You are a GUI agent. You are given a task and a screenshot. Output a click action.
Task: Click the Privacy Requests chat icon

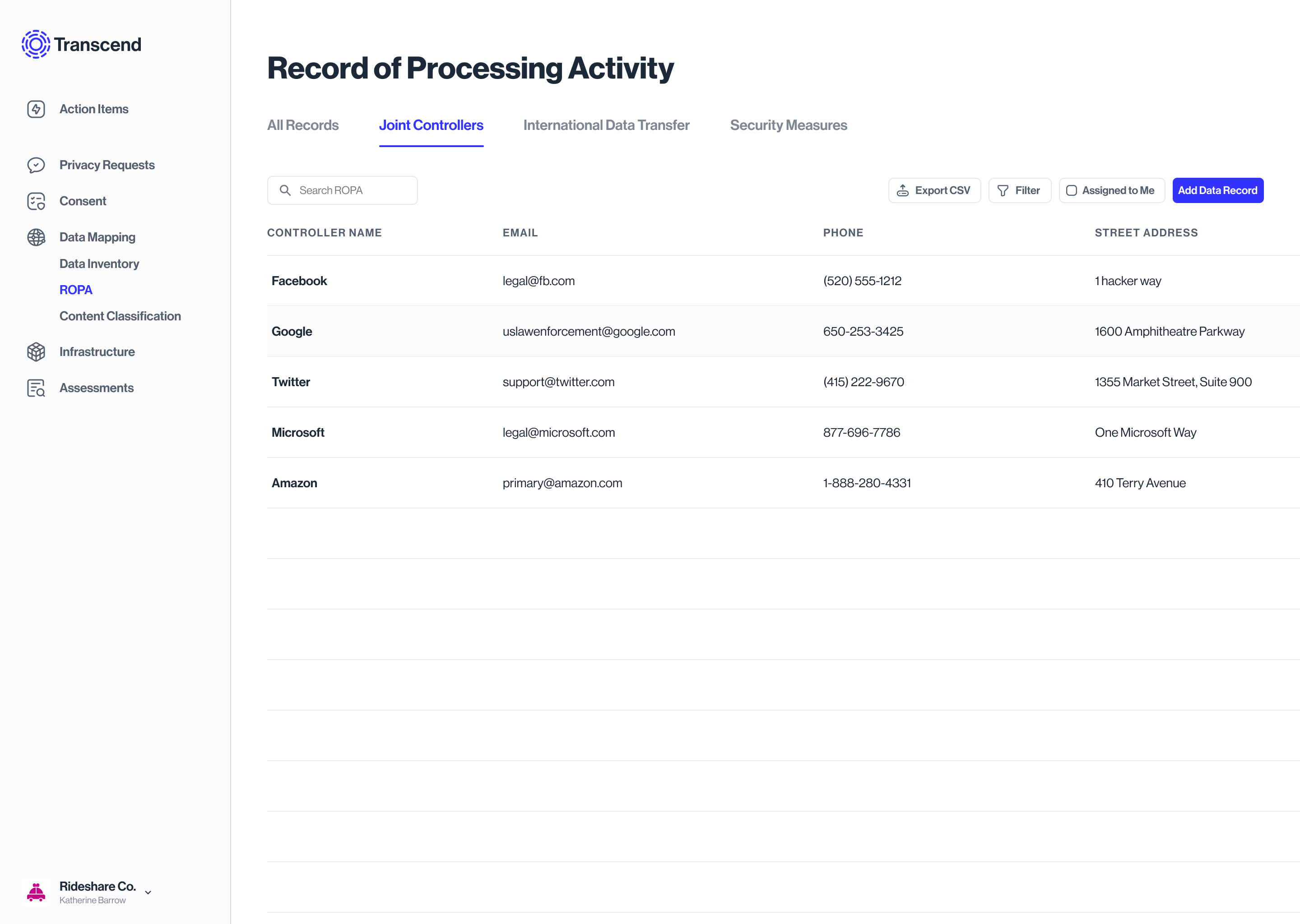coord(36,165)
